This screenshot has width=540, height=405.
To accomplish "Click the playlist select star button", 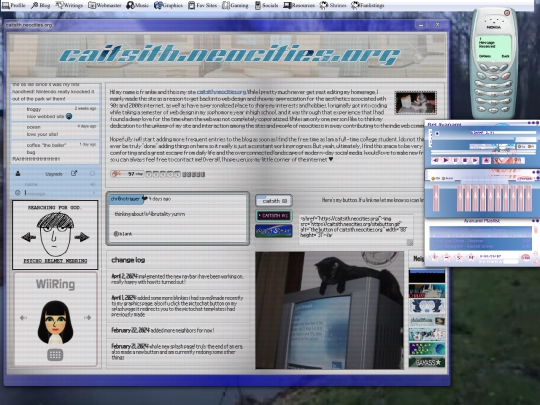I will (x=459, y=257).
